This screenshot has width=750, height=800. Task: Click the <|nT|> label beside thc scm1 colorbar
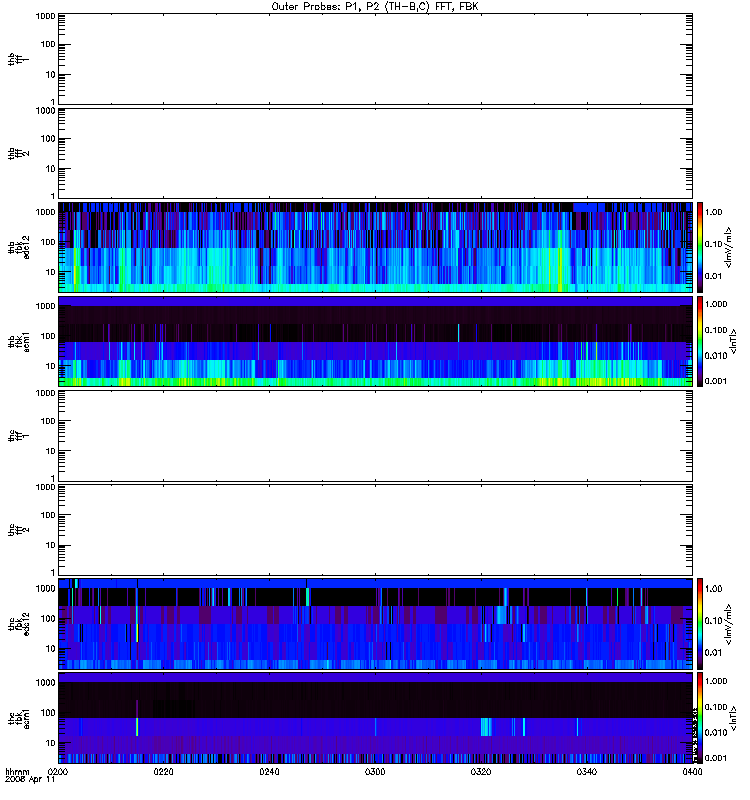click(x=734, y=718)
